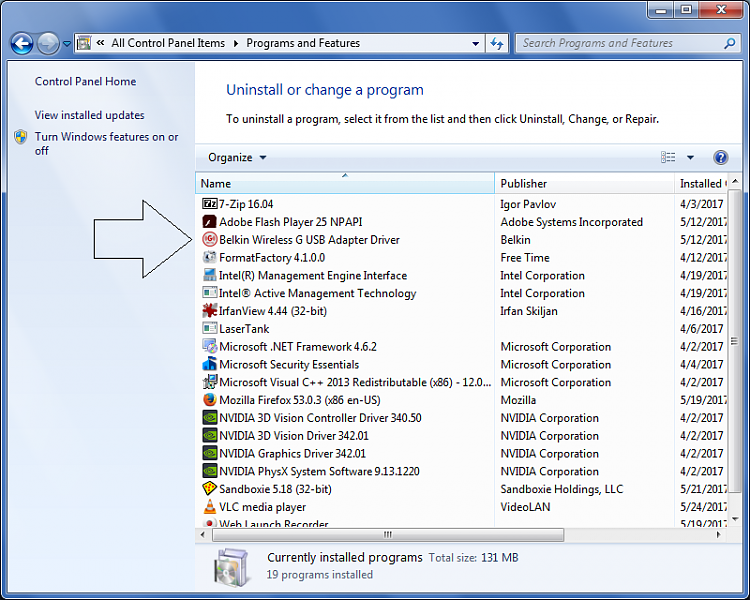The height and width of the screenshot is (600, 750).
Task: Click the vertical scrollbar up arrow
Action: [x=735, y=181]
